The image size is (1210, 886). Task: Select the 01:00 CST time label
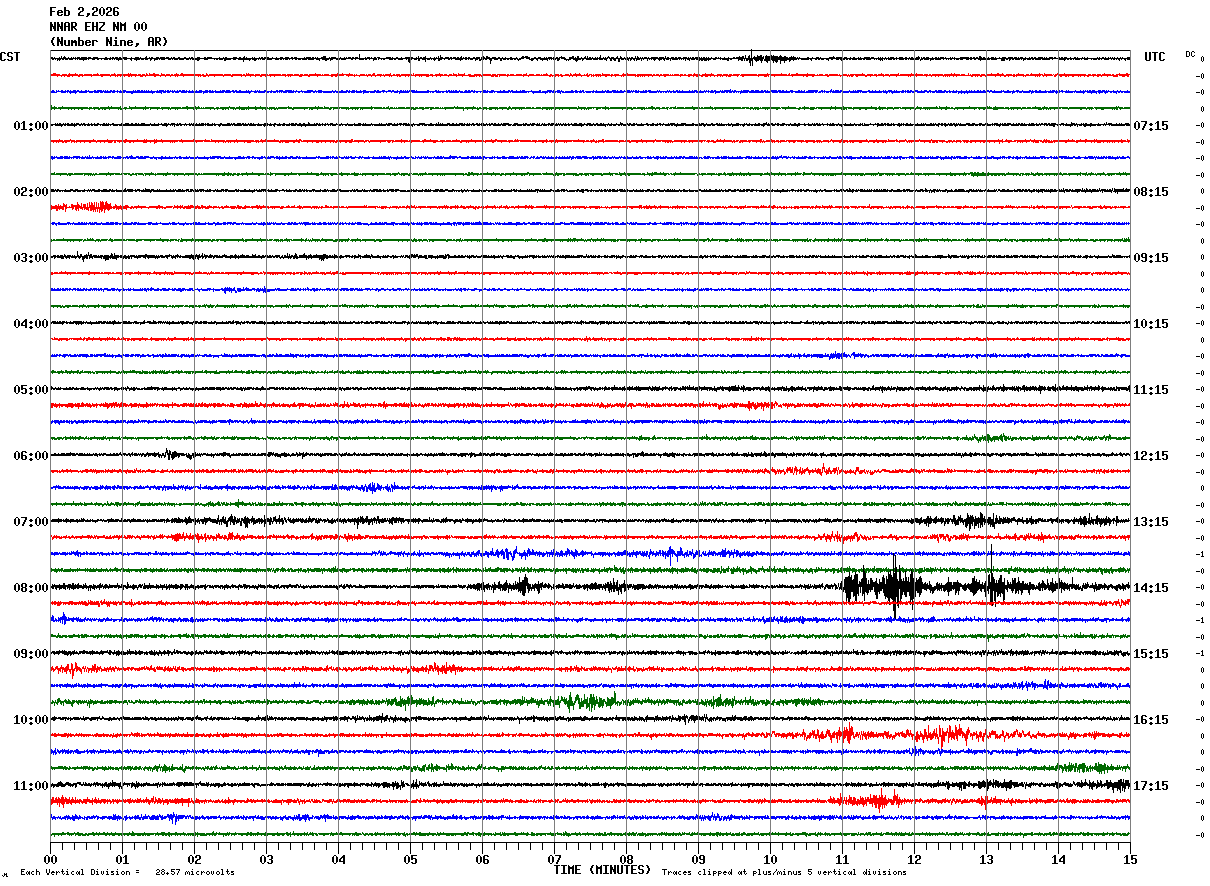click(31, 126)
